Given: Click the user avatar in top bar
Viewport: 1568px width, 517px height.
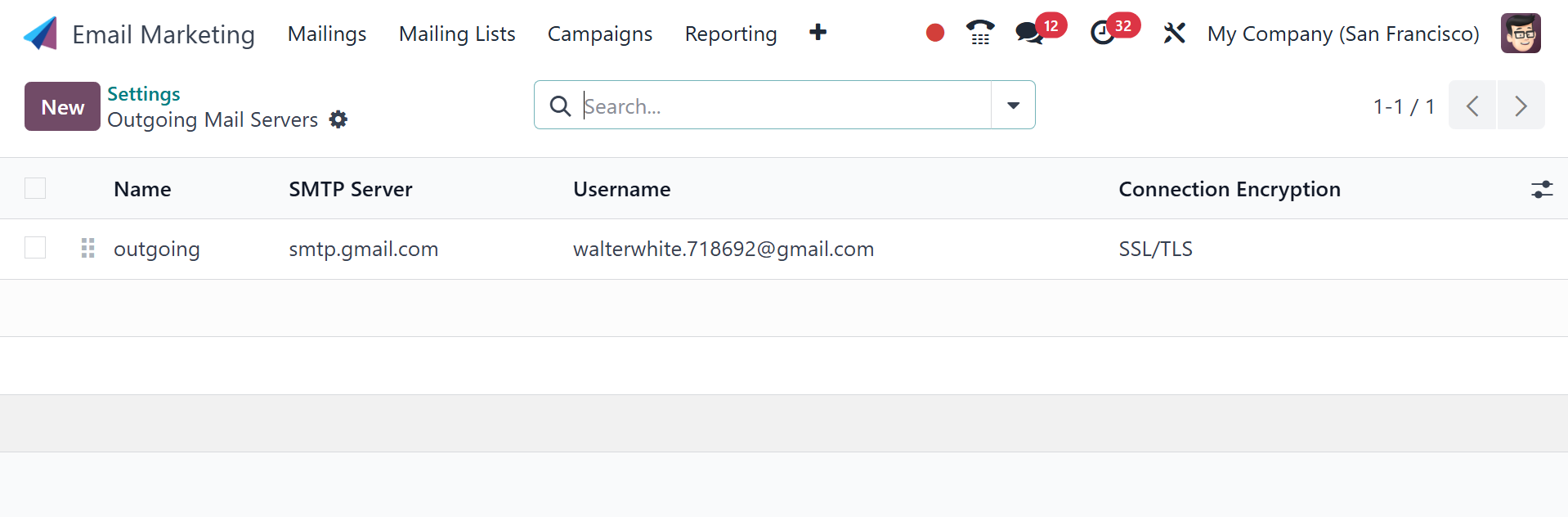Looking at the screenshot, I should tap(1521, 34).
